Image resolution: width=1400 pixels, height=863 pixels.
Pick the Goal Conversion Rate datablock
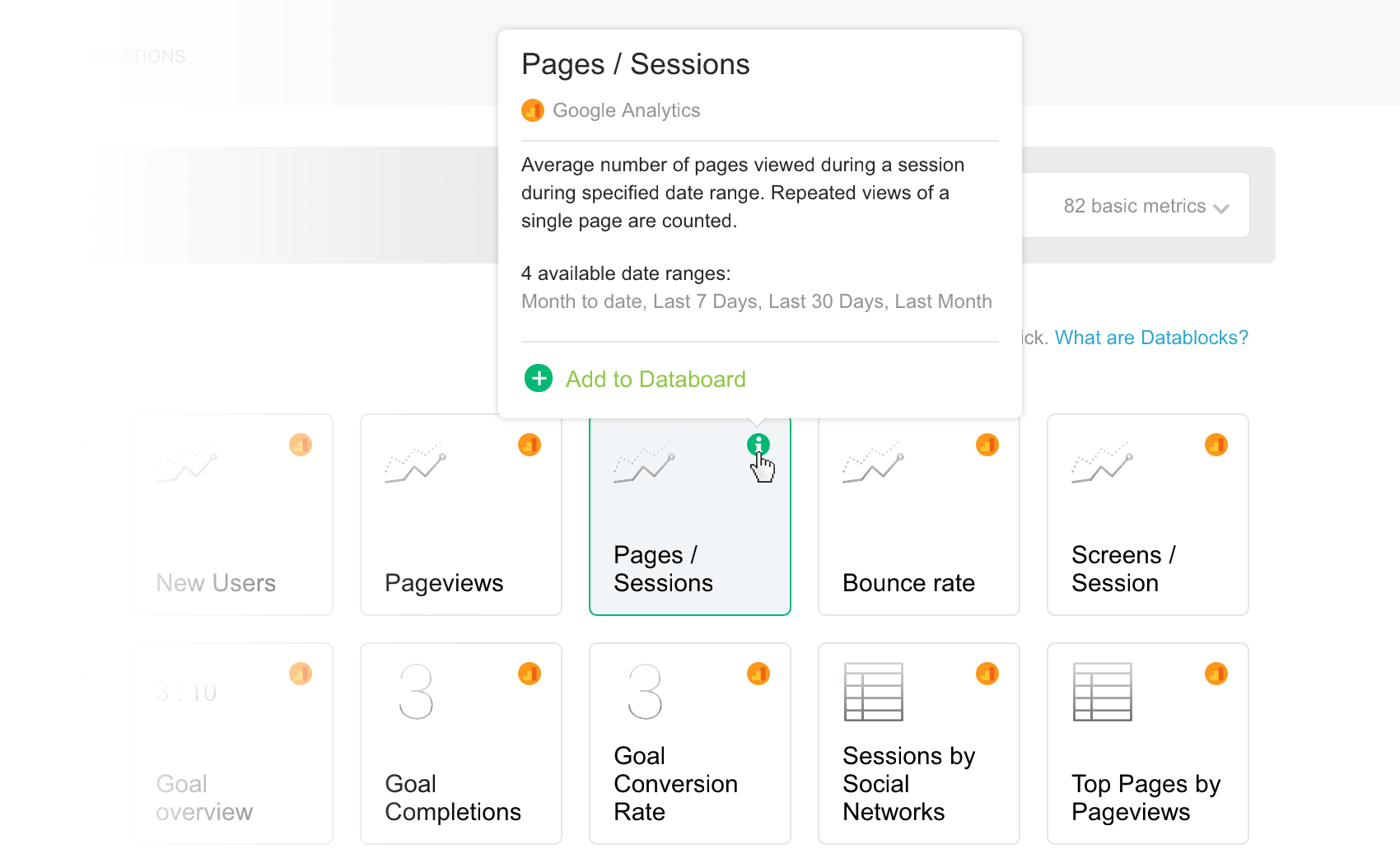[690, 744]
